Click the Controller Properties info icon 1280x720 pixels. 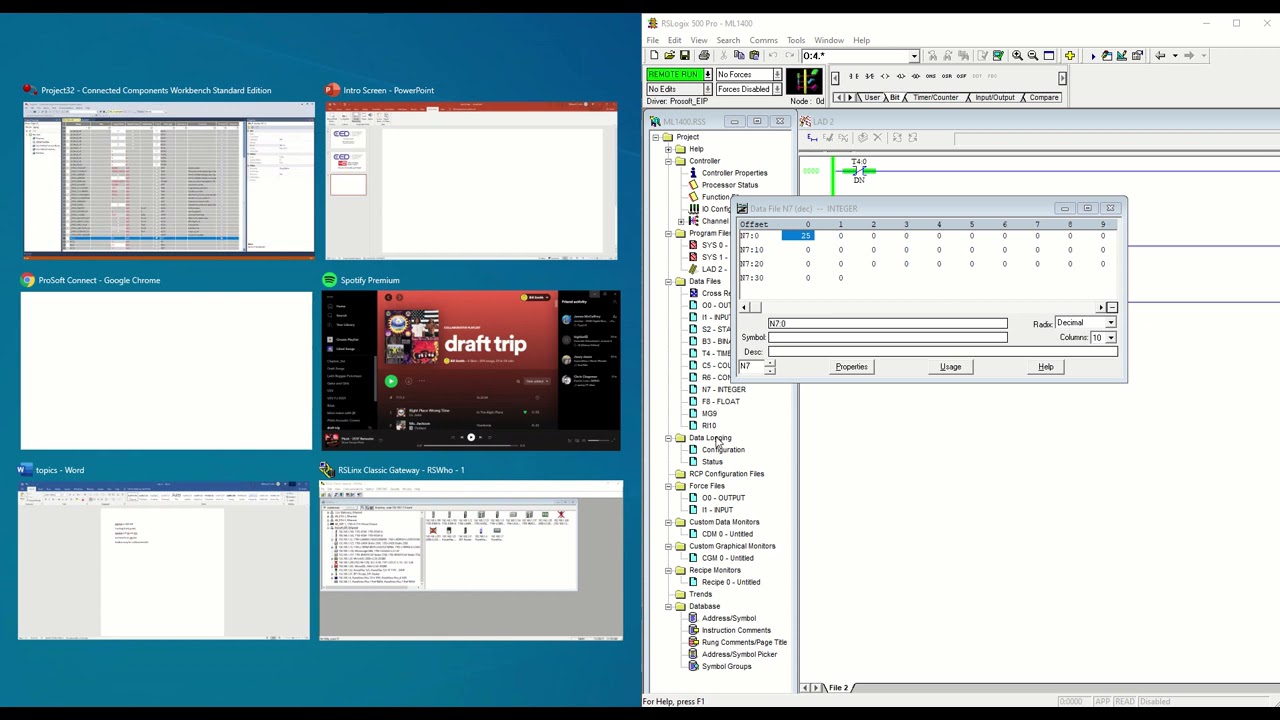(x=693, y=173)
